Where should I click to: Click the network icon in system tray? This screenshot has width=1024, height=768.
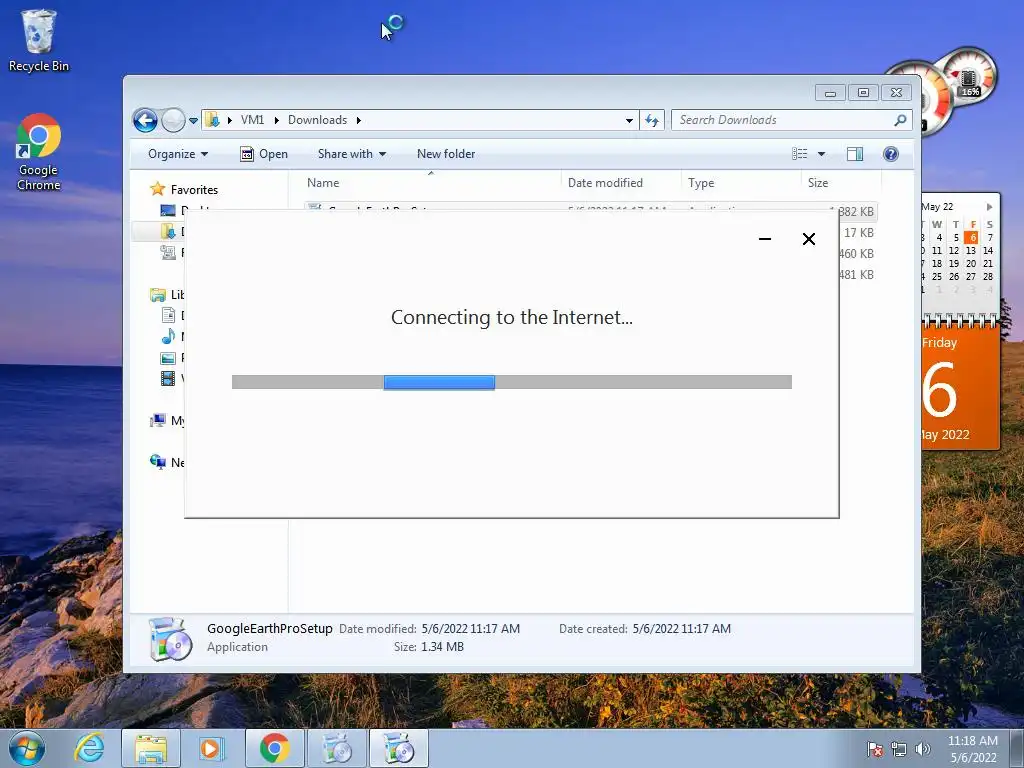[x=899, y=749]
